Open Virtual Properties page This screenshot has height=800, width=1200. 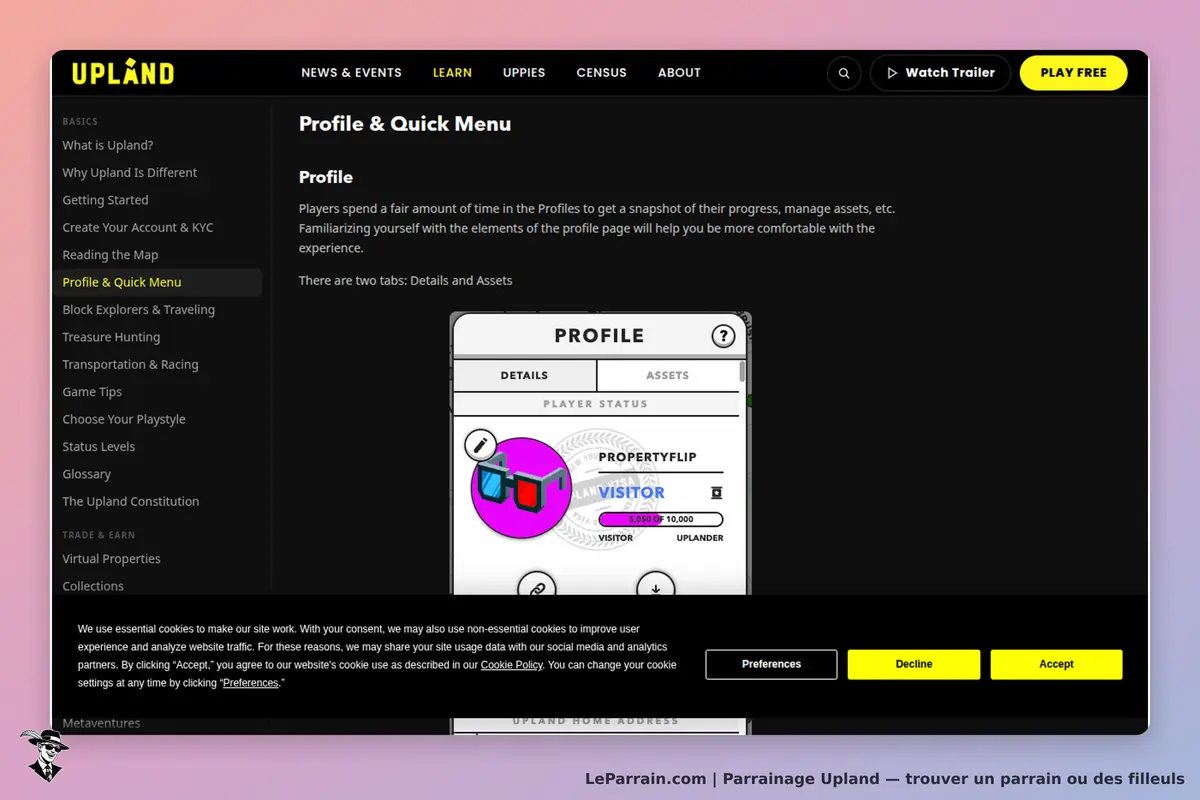111,559
